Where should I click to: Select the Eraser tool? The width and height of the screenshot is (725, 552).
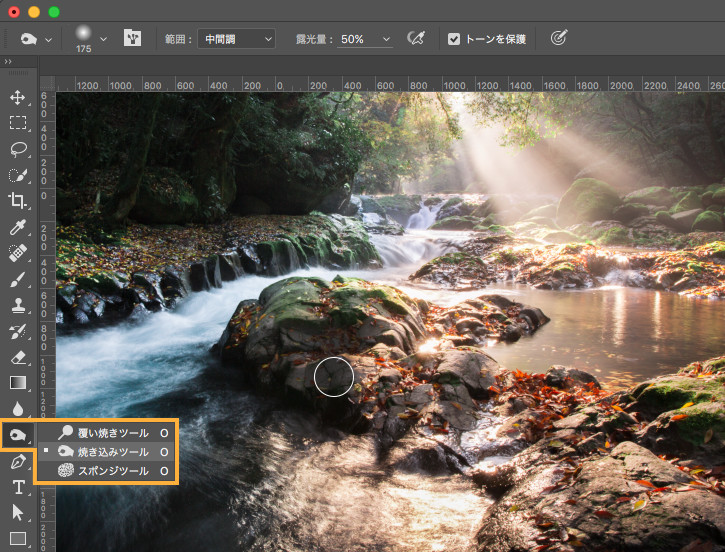(x=18, y=357)
